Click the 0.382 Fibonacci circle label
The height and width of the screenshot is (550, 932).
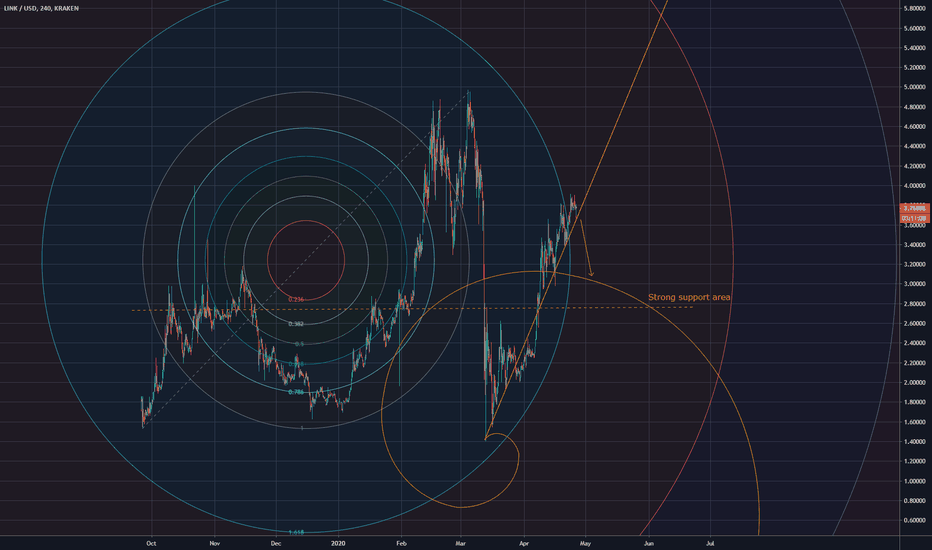click(x=296, y=324)
